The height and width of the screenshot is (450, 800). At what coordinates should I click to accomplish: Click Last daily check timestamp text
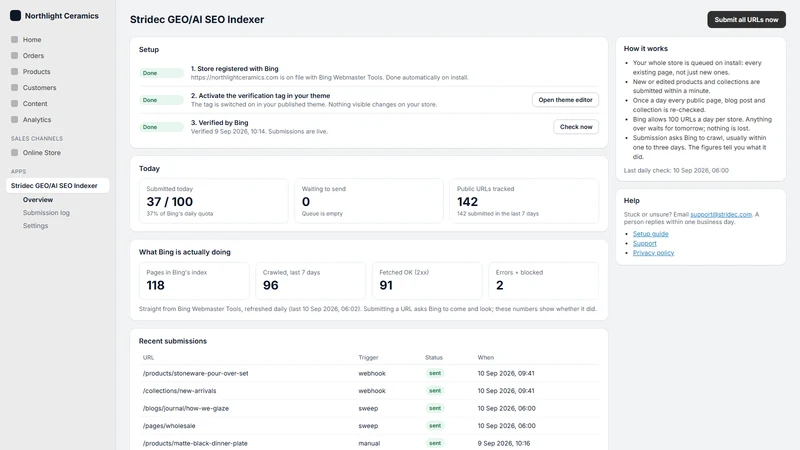[676, 170]
